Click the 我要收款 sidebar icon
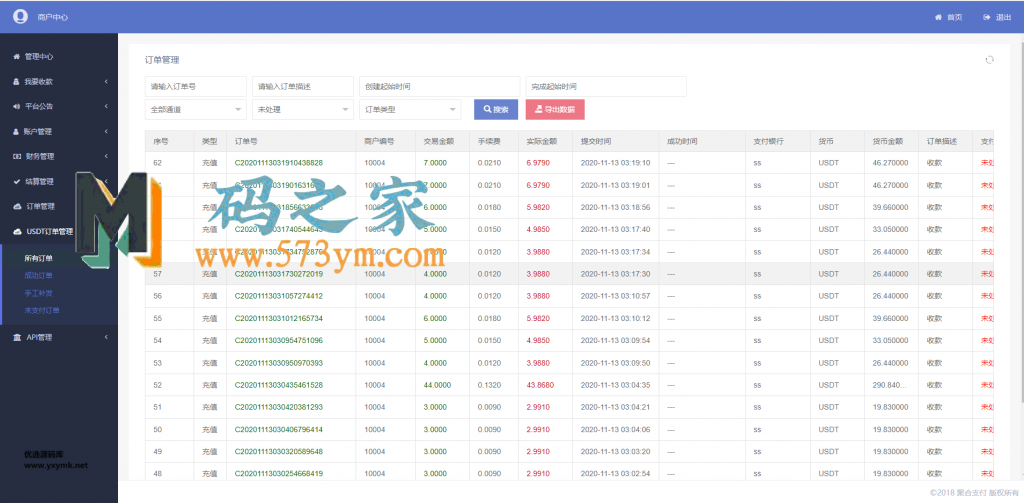The height and width of the screenshot is (503, 1024). pyautogui.click(x=16, y=82)
